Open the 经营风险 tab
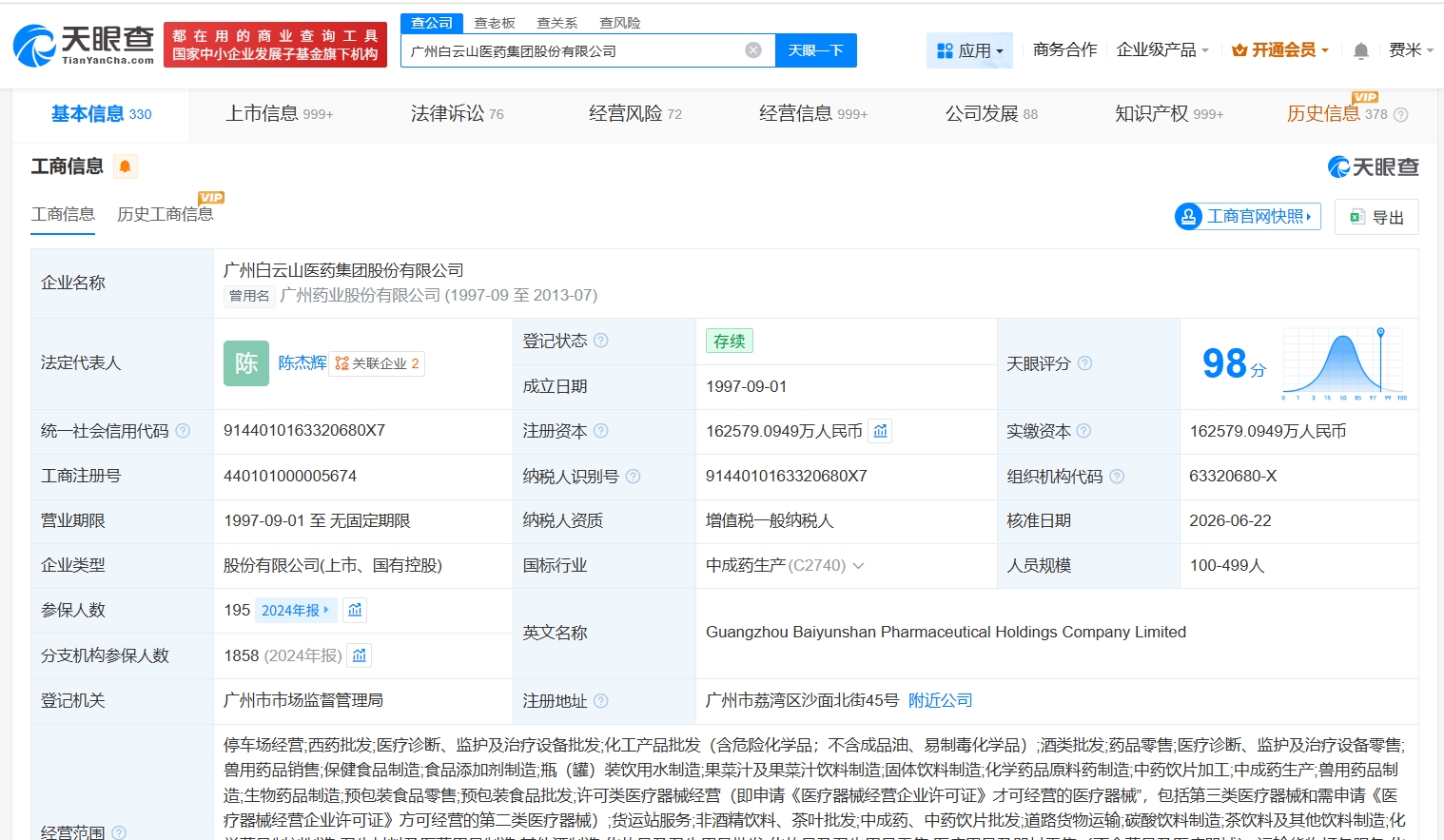Image resolution: width=1444 pixels, height=840 pixels. (x=635, y=114)
